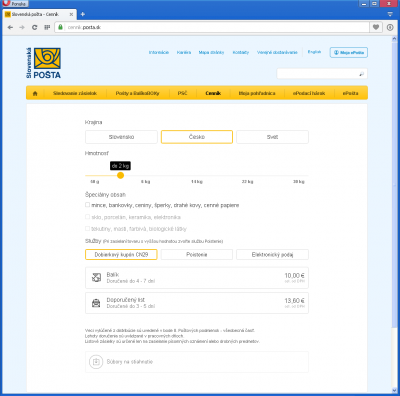Expand the Balík delivery option row
The image size is (400, 396).
point(197,278)
